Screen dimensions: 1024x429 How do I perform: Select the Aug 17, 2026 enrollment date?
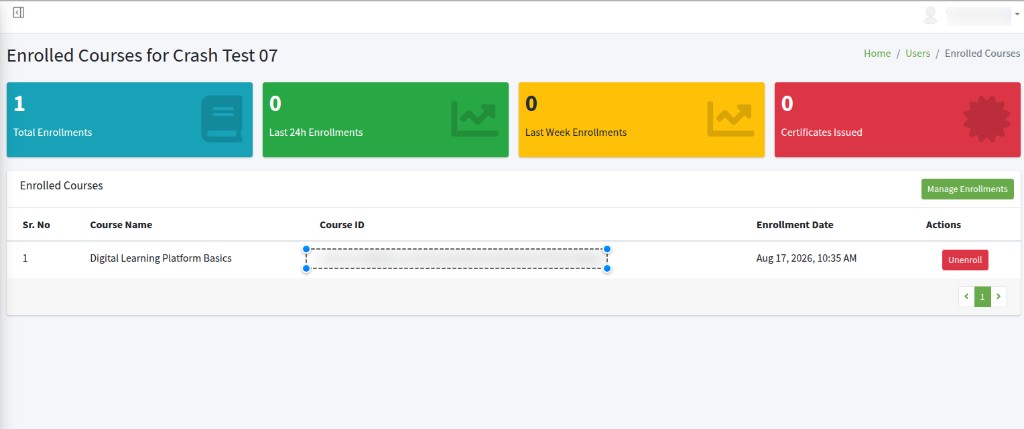click(807, 258)
